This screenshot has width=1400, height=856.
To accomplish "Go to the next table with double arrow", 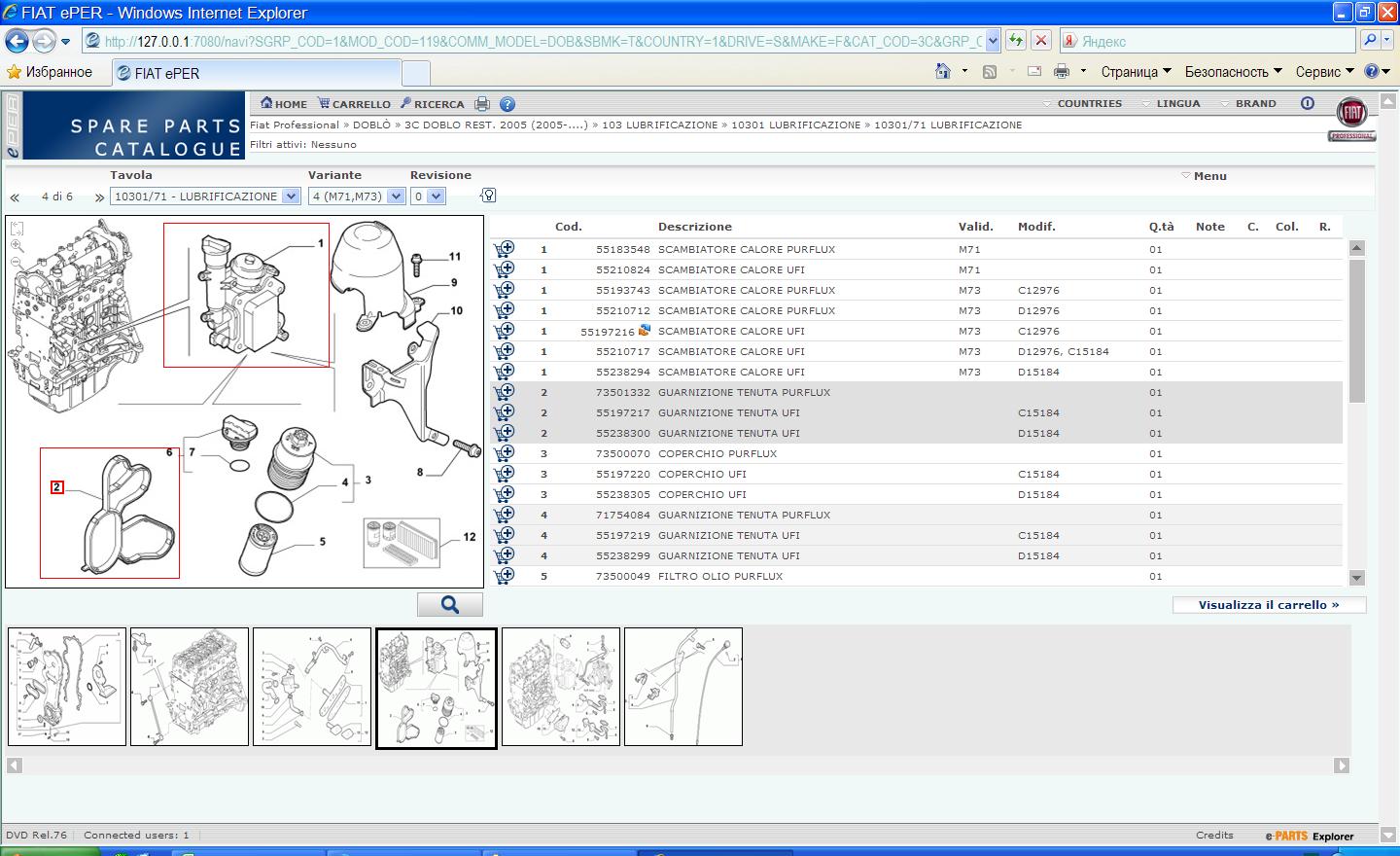I will pyautogui.click(x=99, y=197).
